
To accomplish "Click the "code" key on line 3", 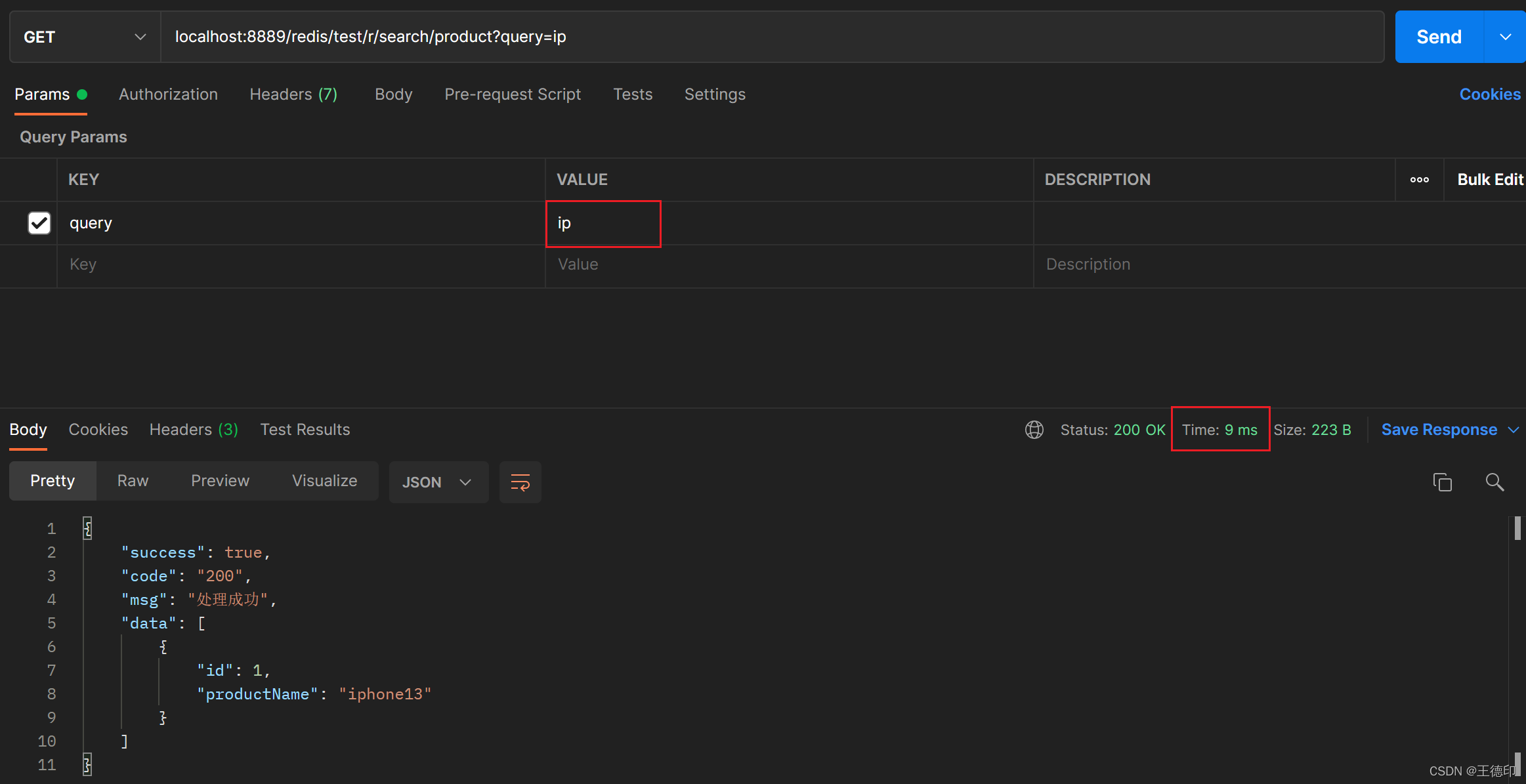I will click(x=149, y=576).
